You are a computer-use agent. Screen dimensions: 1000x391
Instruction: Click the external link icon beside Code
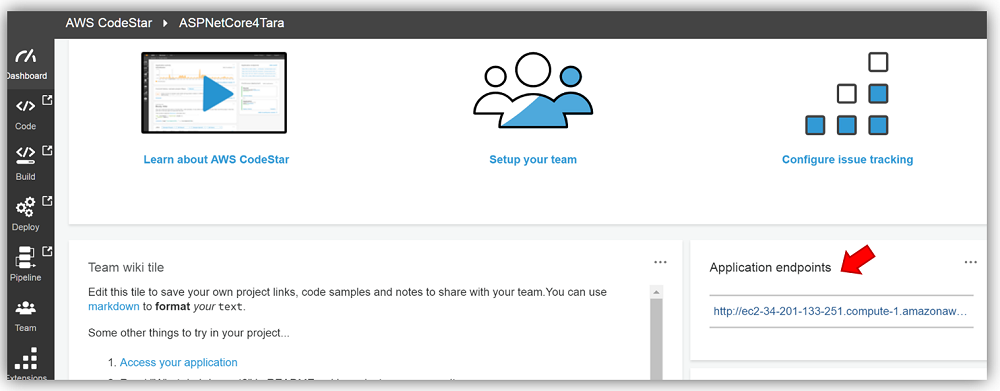(x=47, y=100)
